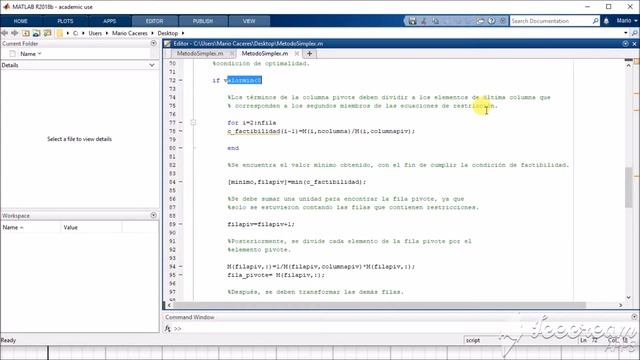Switch to the PUBLISH ribbon tab

click(203, 21)
